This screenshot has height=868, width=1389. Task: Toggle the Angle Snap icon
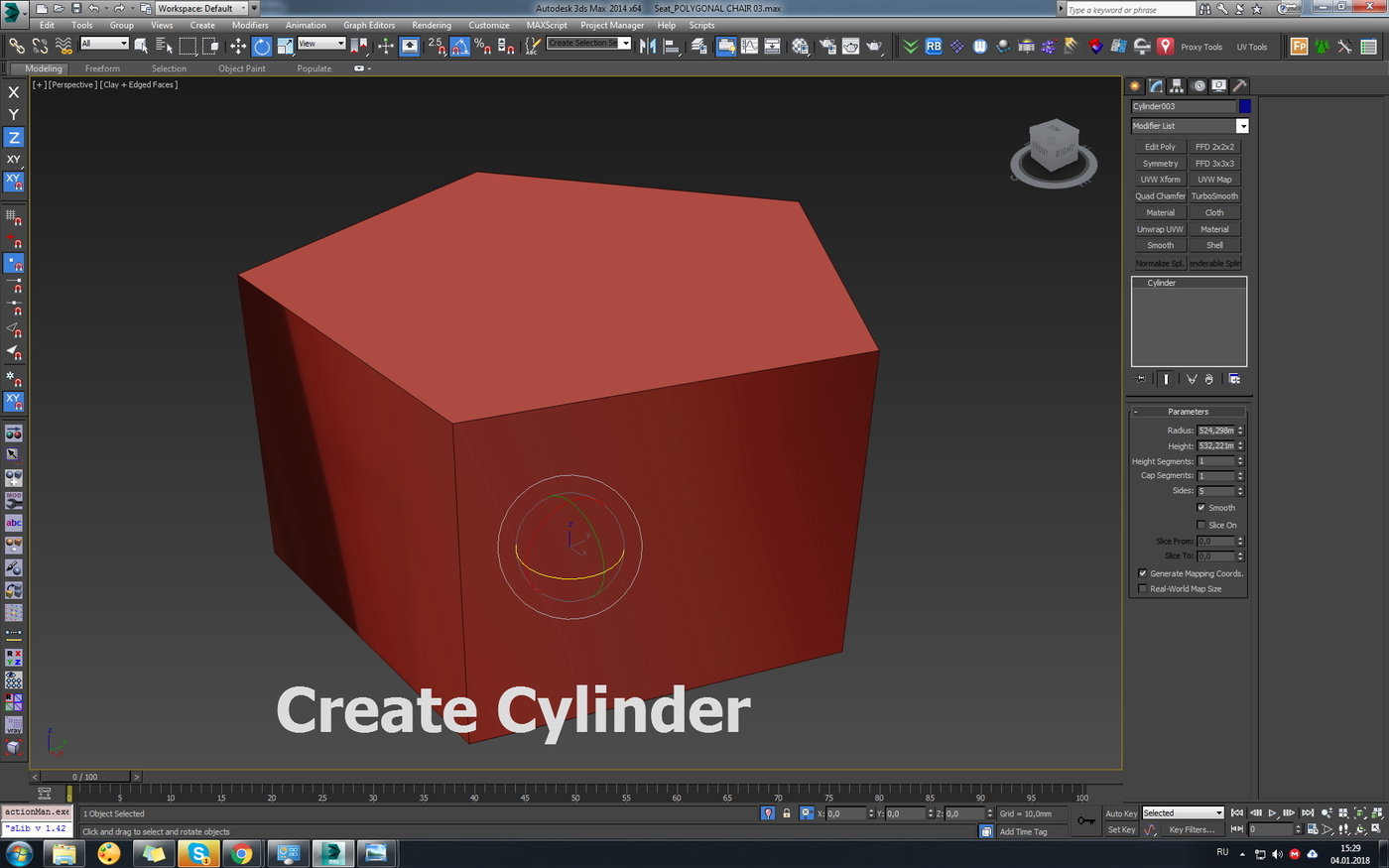coord(459,46)
